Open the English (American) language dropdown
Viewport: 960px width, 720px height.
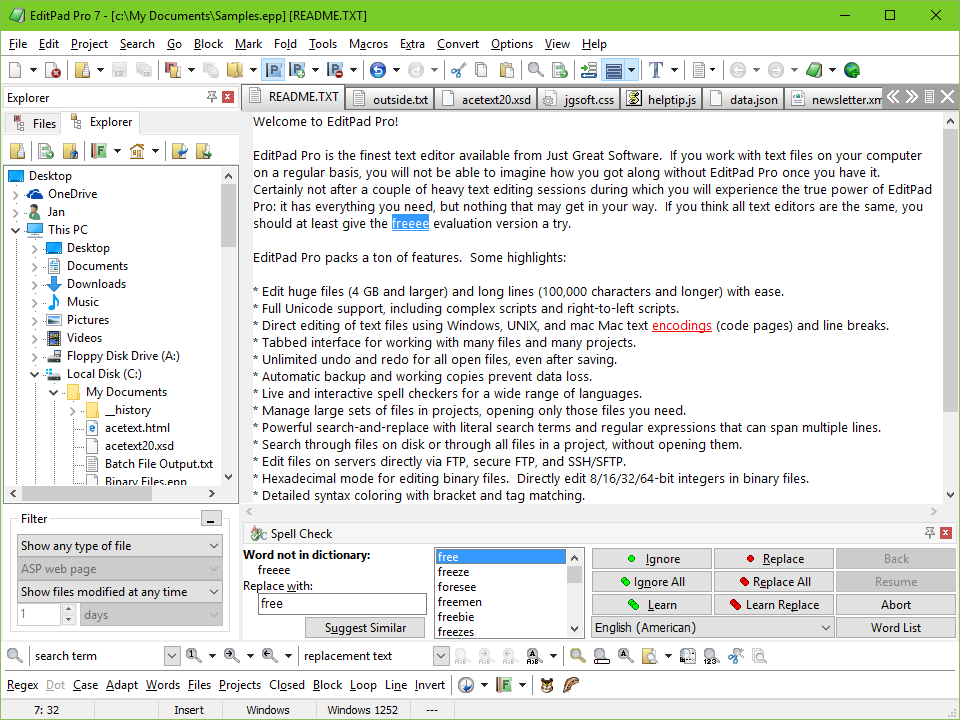tap(711, 627)
